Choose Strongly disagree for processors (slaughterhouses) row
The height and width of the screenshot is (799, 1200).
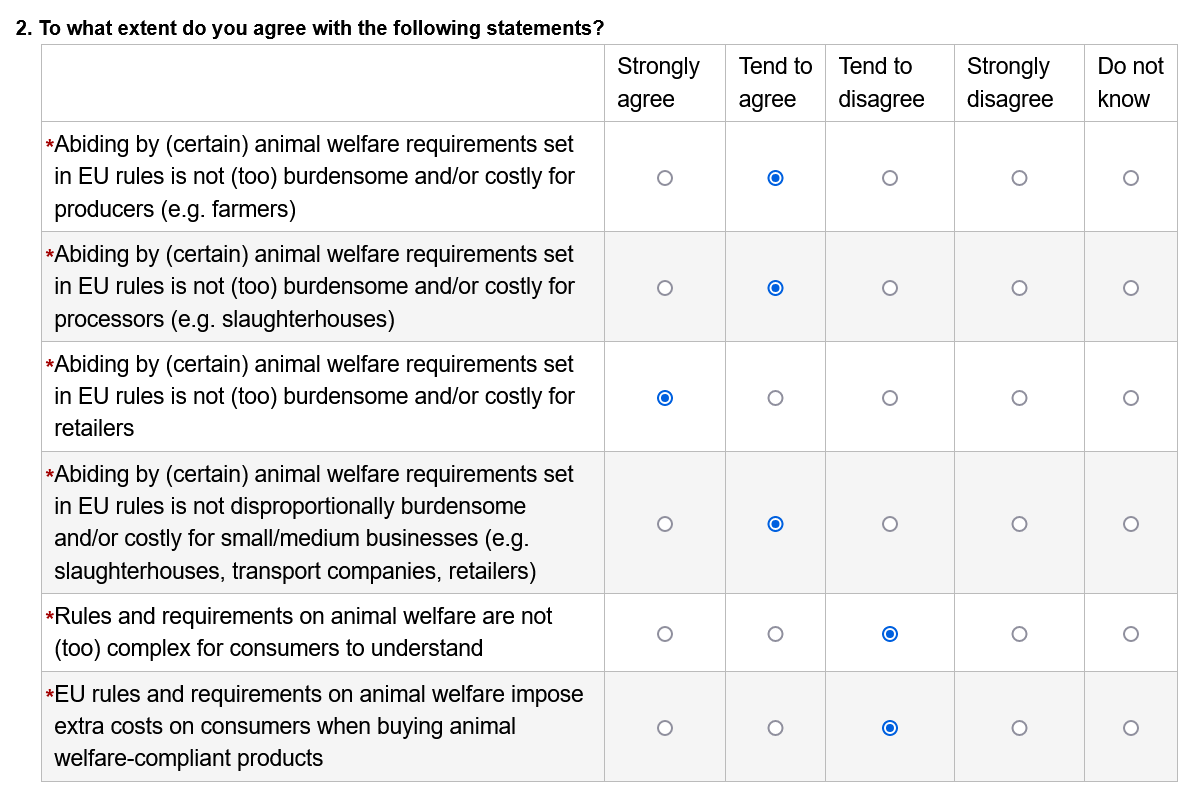(1019, 288)
